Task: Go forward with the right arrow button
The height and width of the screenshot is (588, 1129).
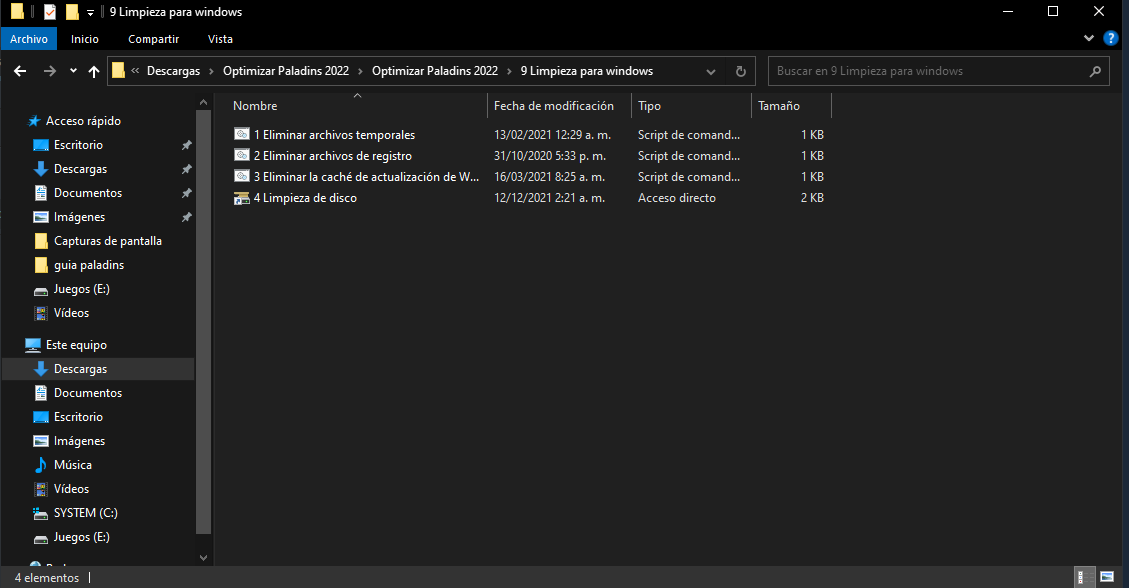Action: (x=50, y=71)
